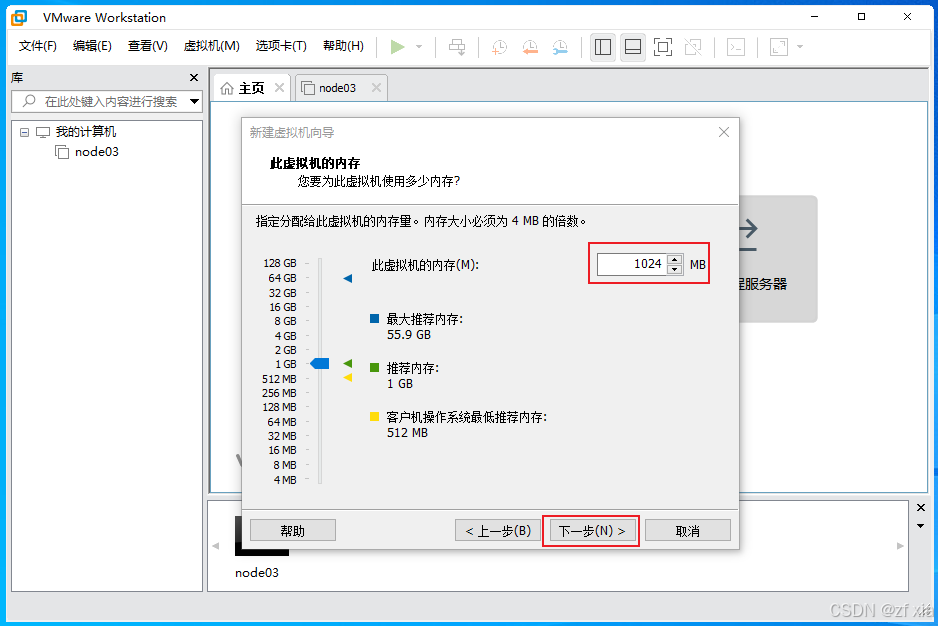This screenshot has height=626, width=938.
Task: Click the 128 GB slider scale label
Action: click(280, 263)
